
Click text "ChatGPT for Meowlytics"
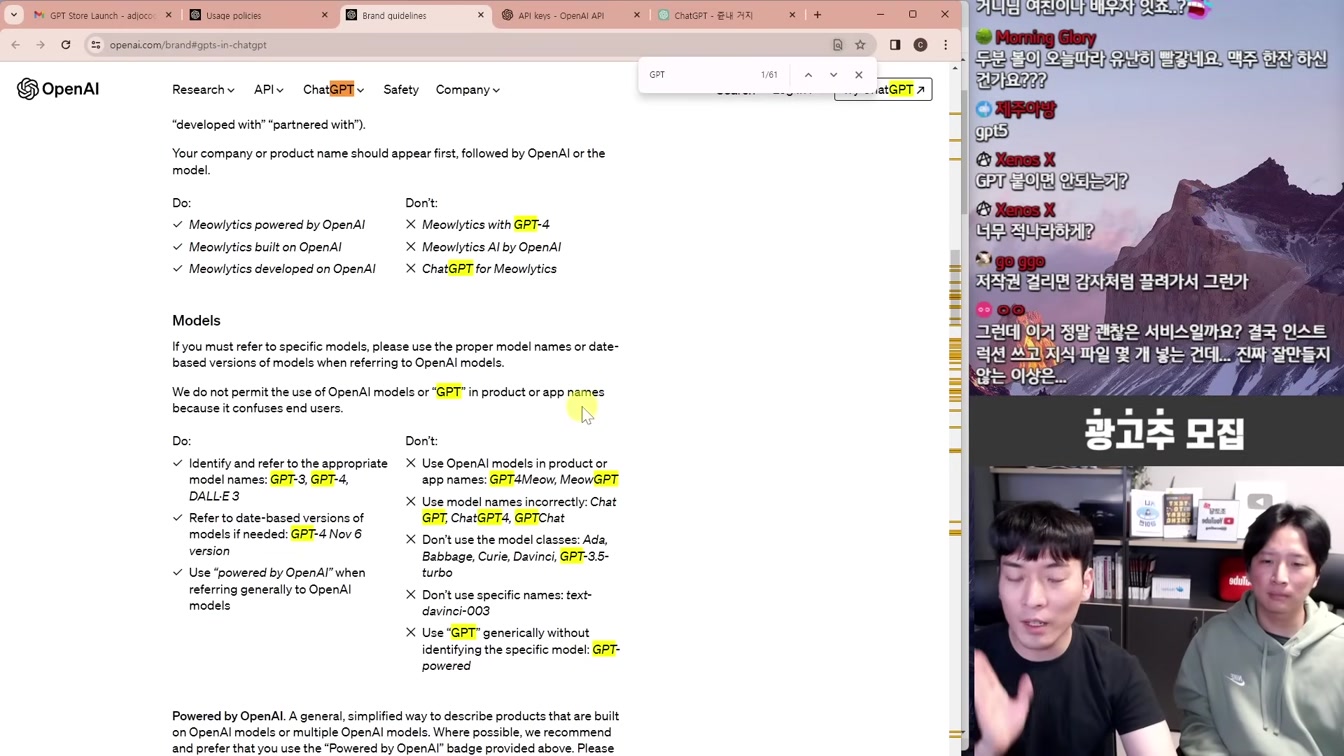489,269
